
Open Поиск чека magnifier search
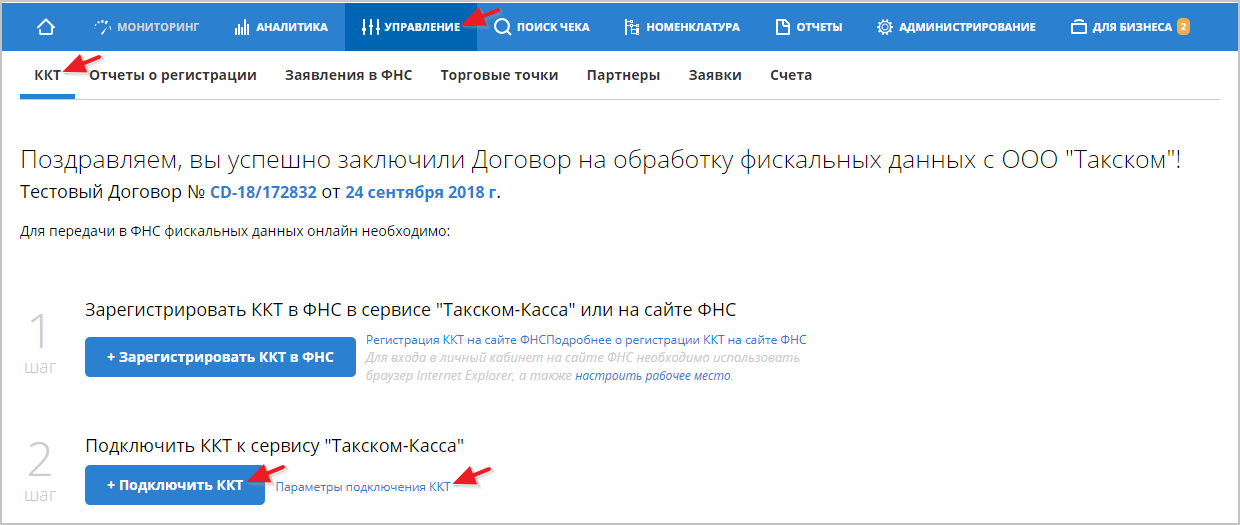click(x=503, y=27)
